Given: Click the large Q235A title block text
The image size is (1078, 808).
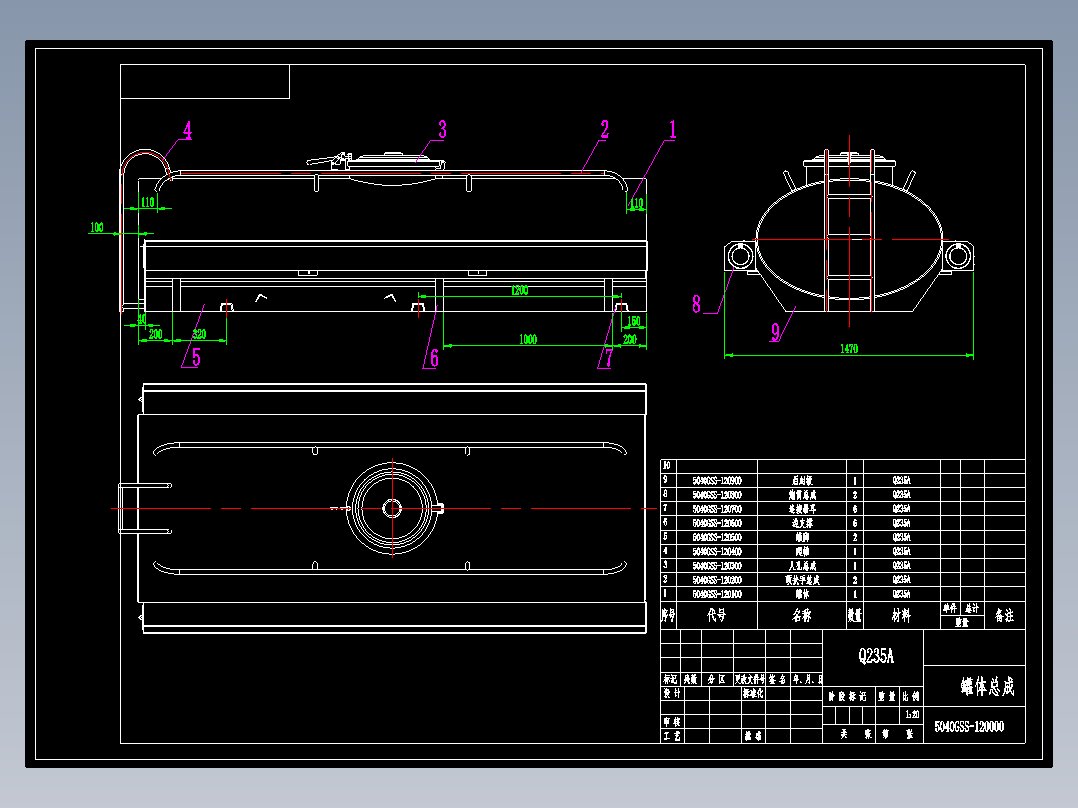Looking at the screenshot, I should tap(876, 656).
